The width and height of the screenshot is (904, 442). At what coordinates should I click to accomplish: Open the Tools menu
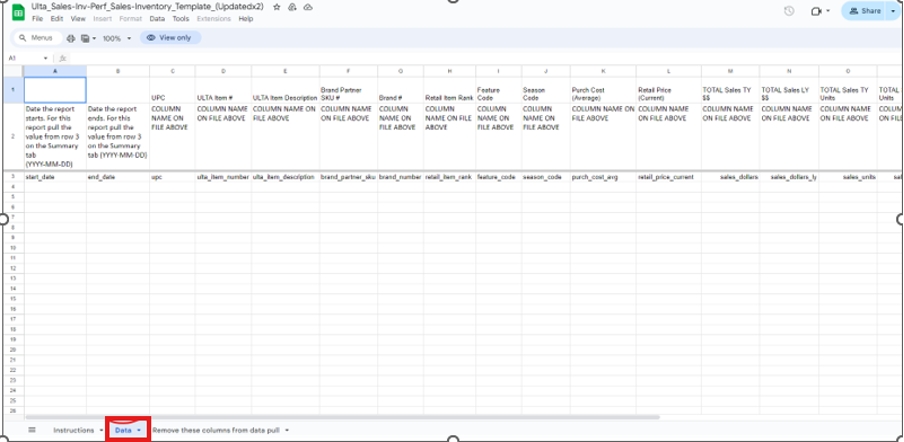coord(180,19)
